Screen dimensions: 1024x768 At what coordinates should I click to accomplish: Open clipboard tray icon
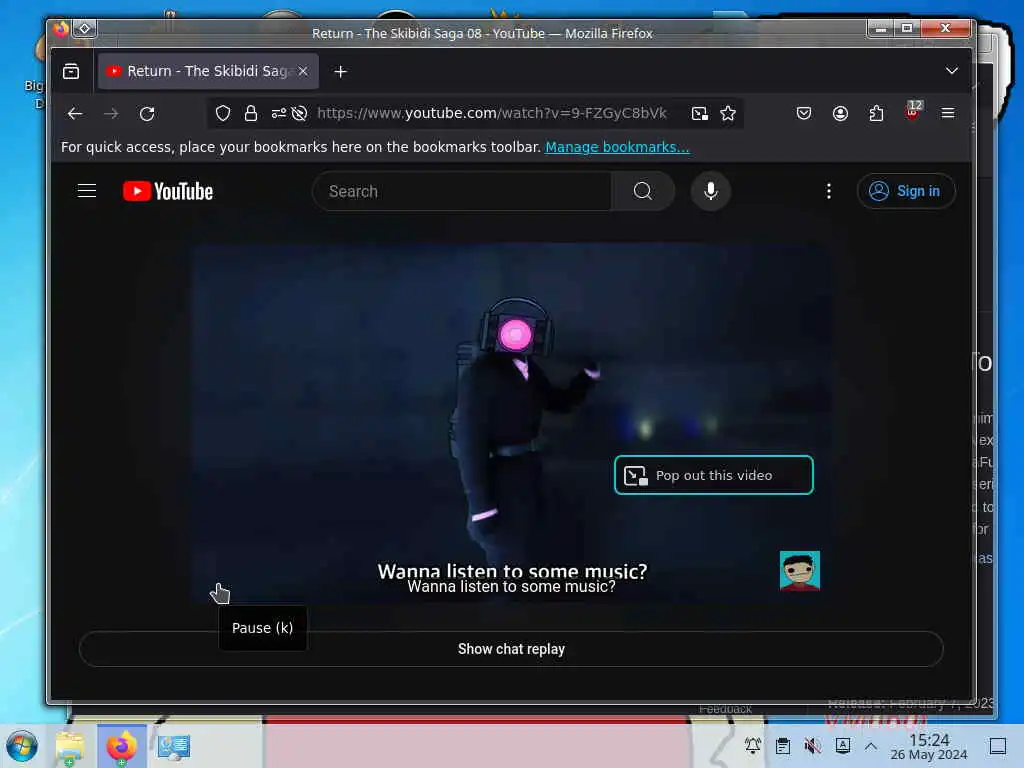pos(783,745)
